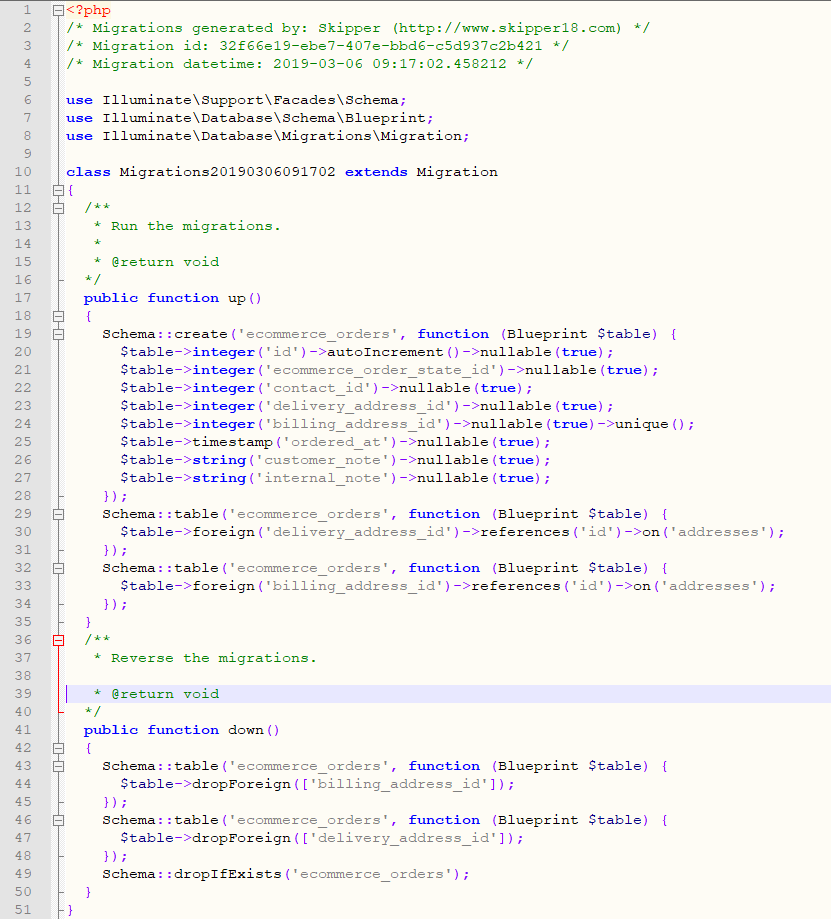Click 'foreign' on line 30
The height and width of the screenshot is (919, 831).
(223, 532)
